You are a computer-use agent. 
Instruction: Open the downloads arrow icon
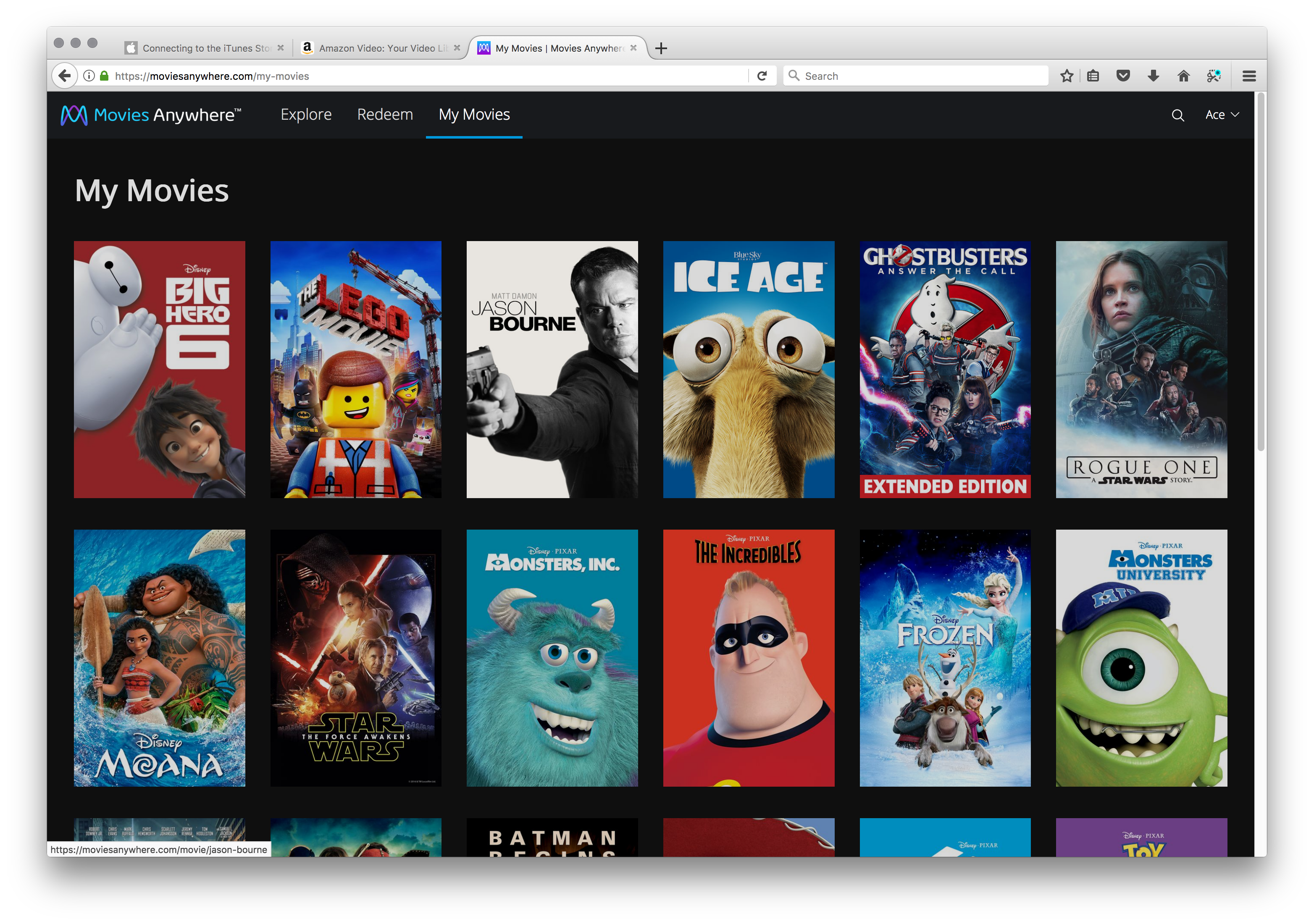[x=1153, y=76]
